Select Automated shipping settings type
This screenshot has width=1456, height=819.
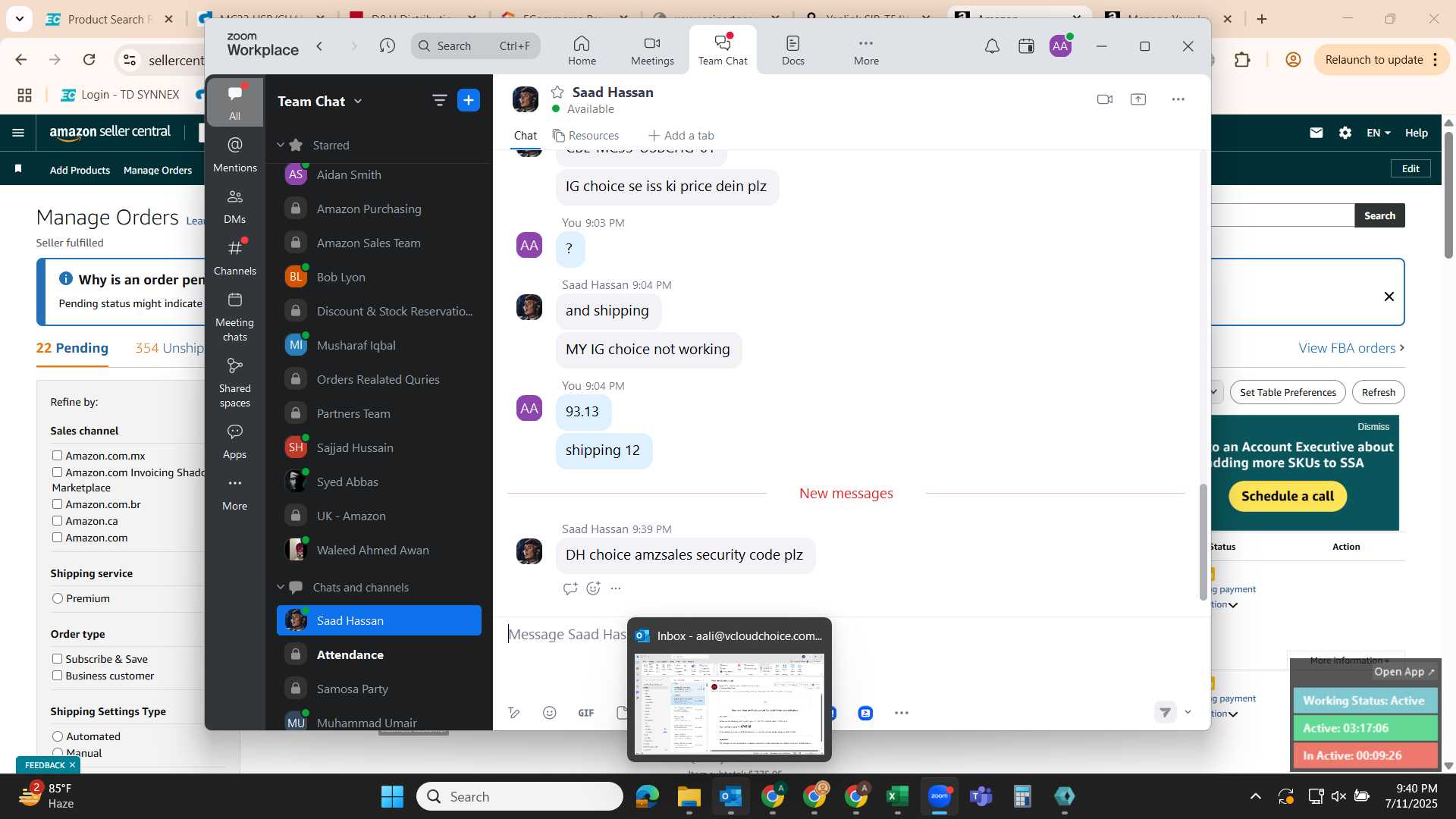(x=58, y=736)
